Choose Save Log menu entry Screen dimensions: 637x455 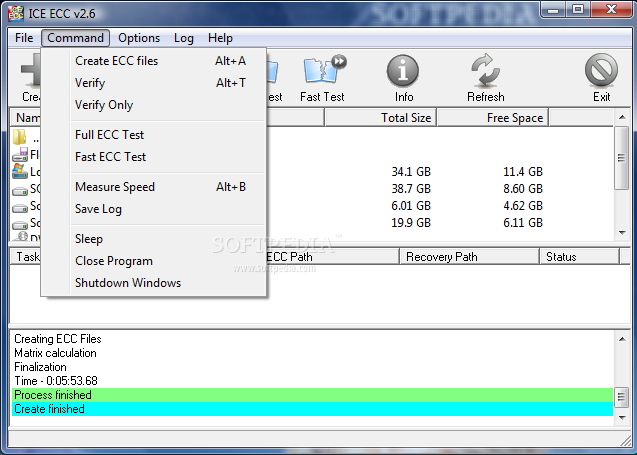click(x=154, y=209)
